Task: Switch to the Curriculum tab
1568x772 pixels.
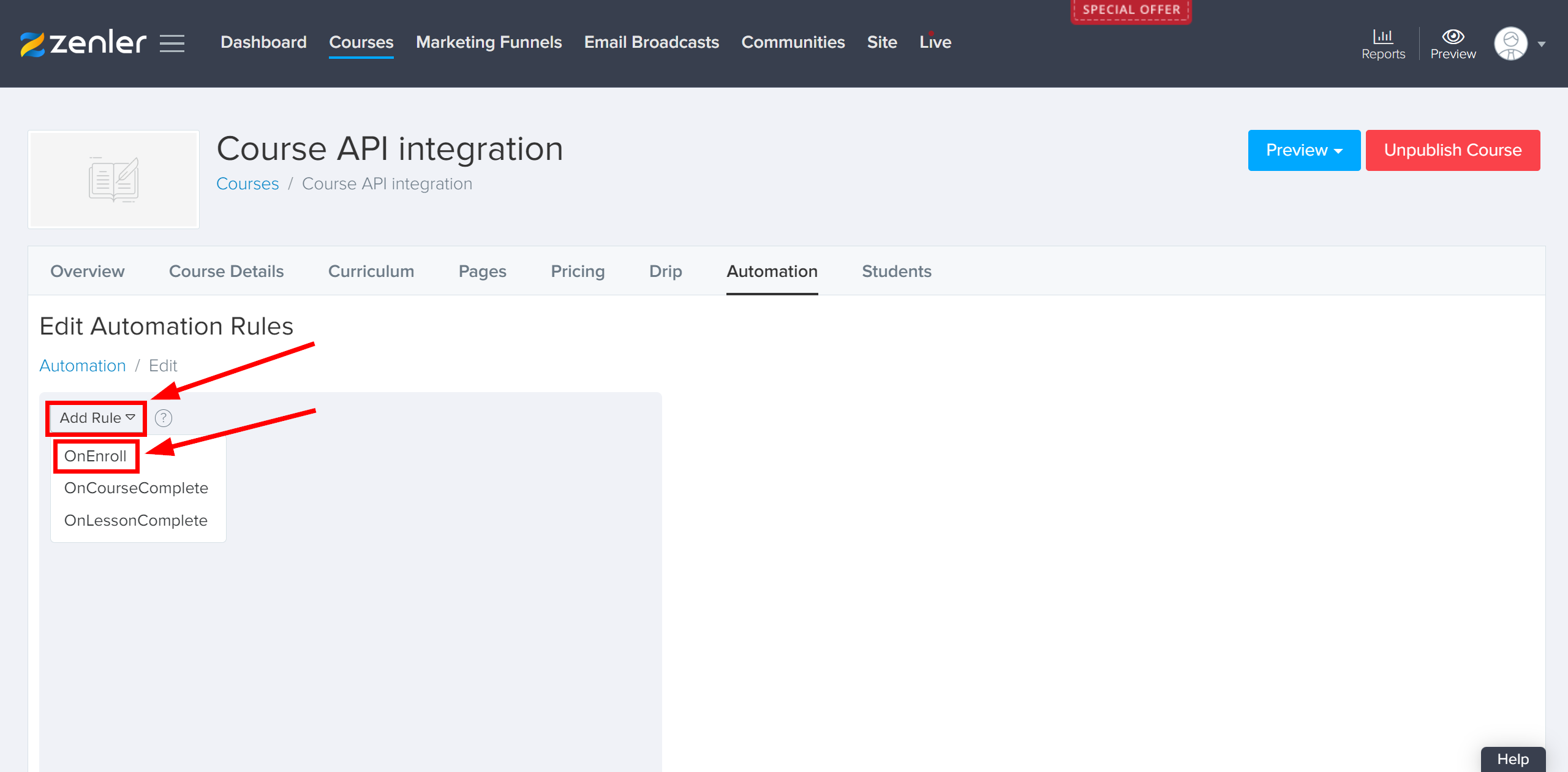Action: pos(371,271)
